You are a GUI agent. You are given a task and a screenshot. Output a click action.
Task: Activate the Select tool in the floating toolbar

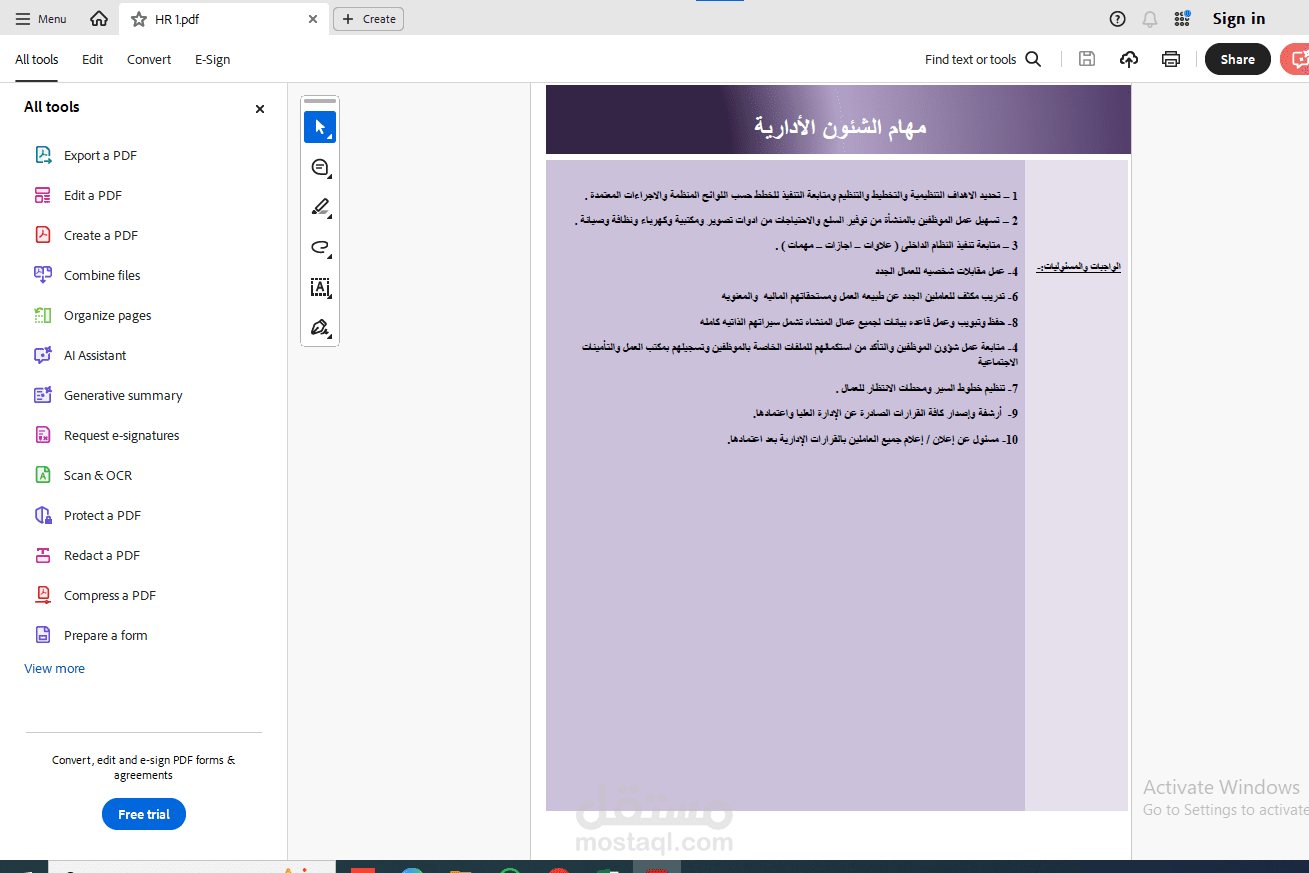click(x=318, y=126)
